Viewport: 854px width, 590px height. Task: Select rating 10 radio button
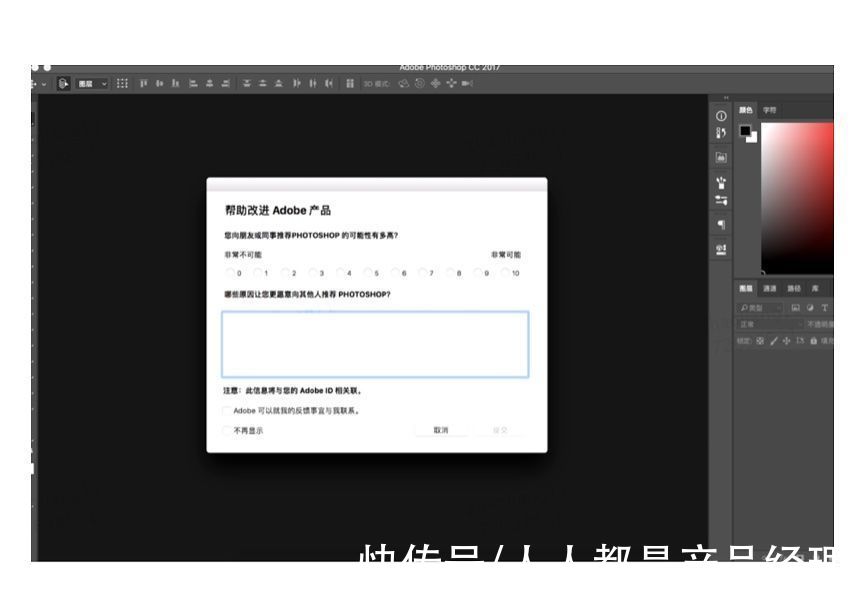pos(505,272)
